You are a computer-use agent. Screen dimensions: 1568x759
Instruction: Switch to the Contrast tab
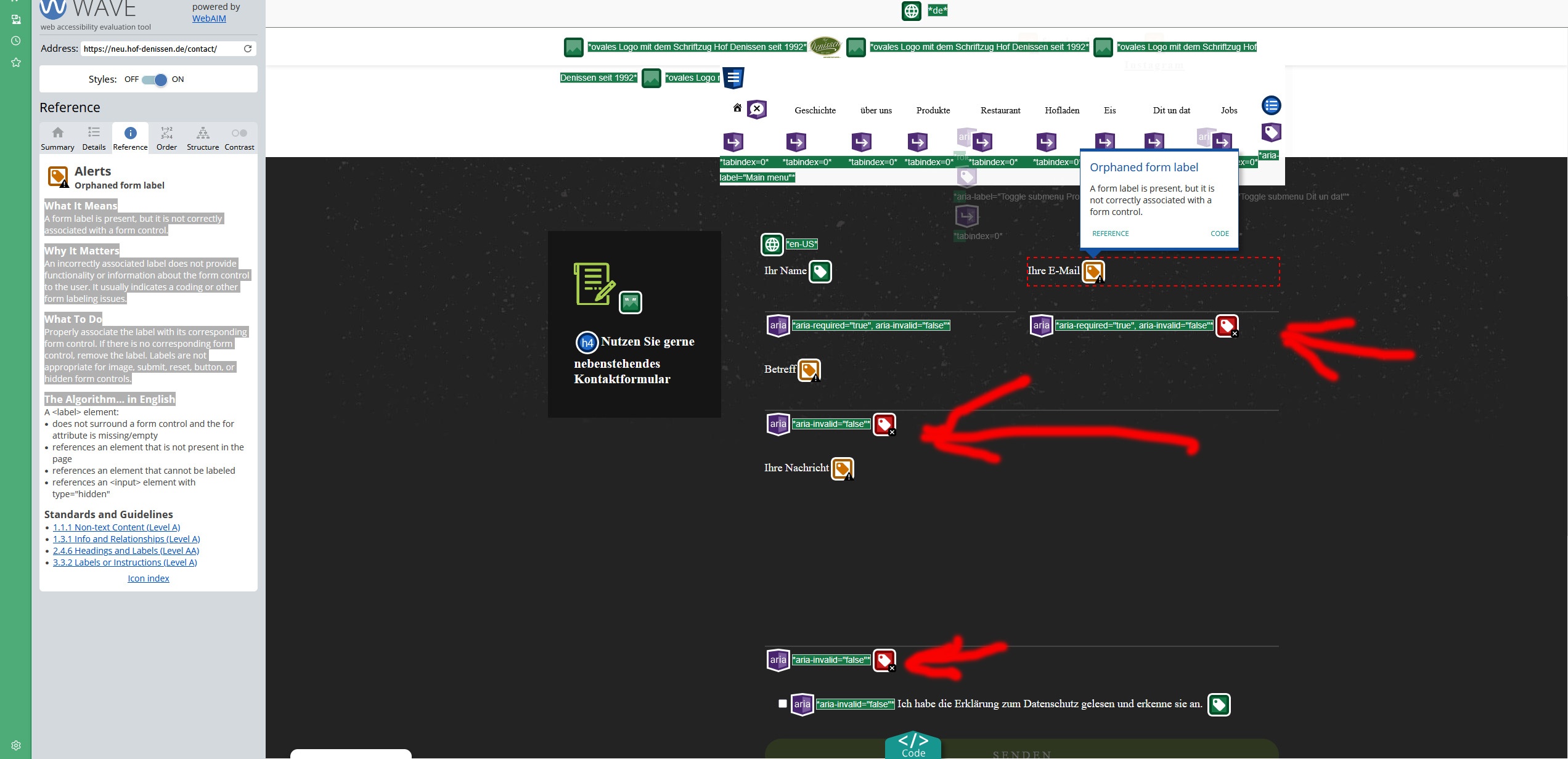click(239, 138)
